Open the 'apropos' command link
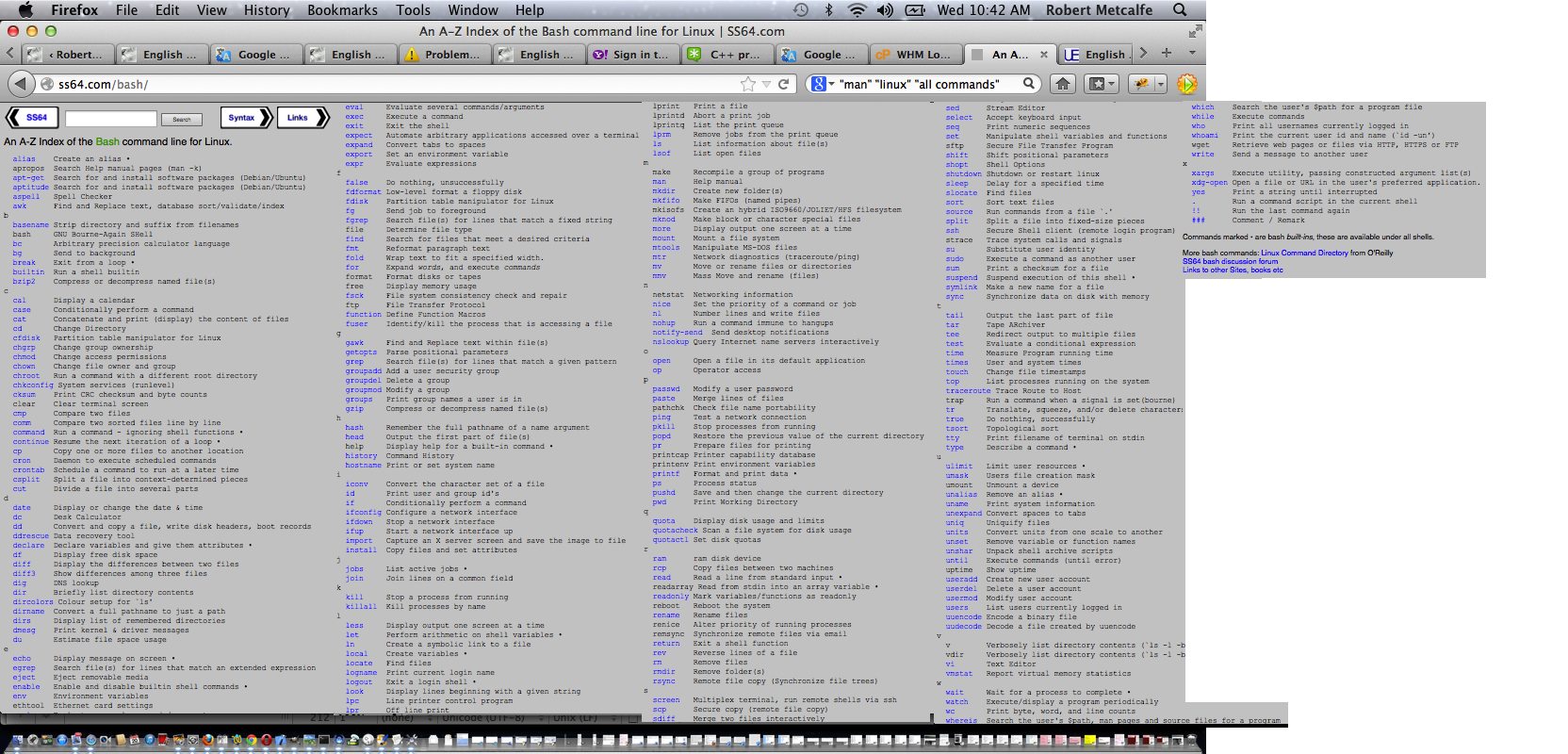Image resolution: width=1568 pixels, height=754 pixels. click(x=28, y=169)
